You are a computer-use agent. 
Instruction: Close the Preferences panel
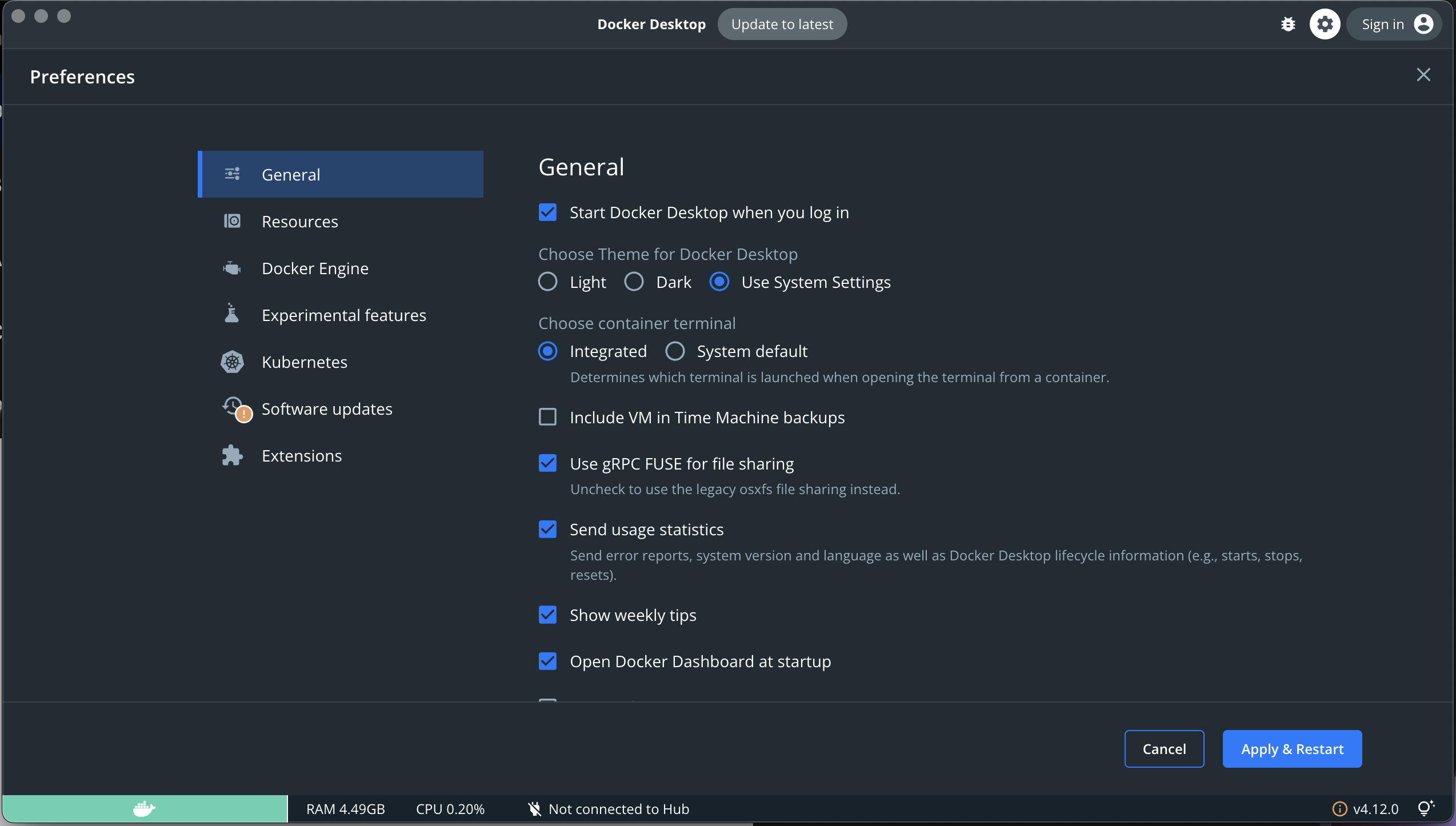(x=1423, y=75)
